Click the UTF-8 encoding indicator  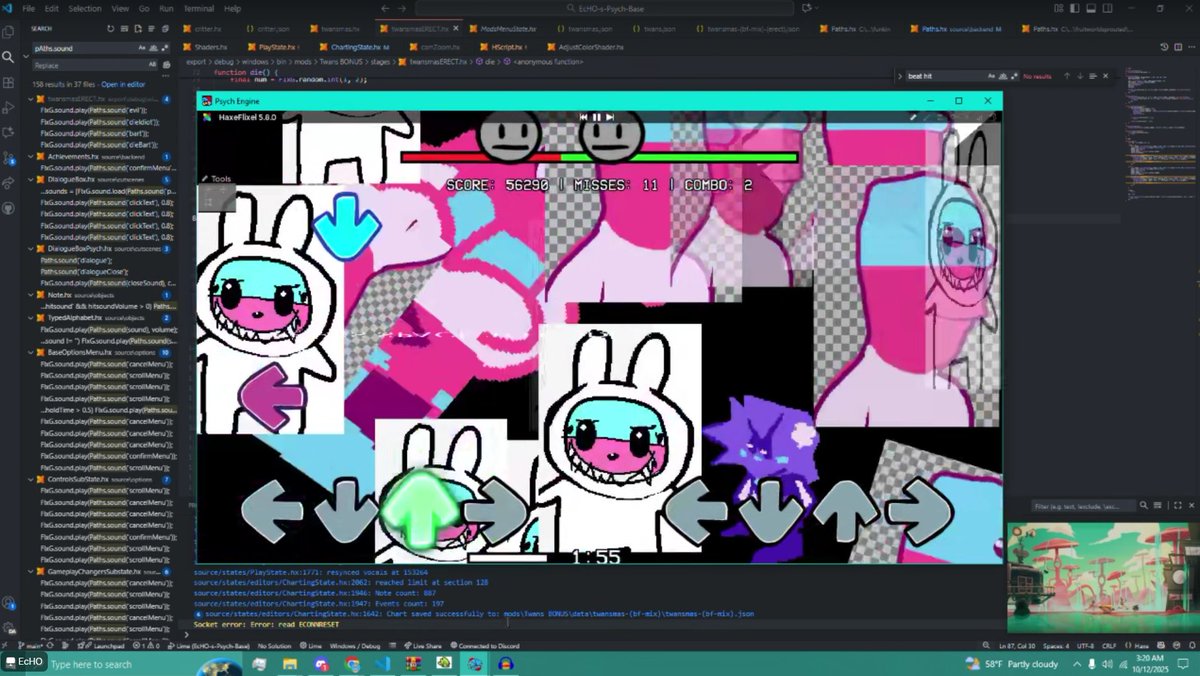point(1084,646)
